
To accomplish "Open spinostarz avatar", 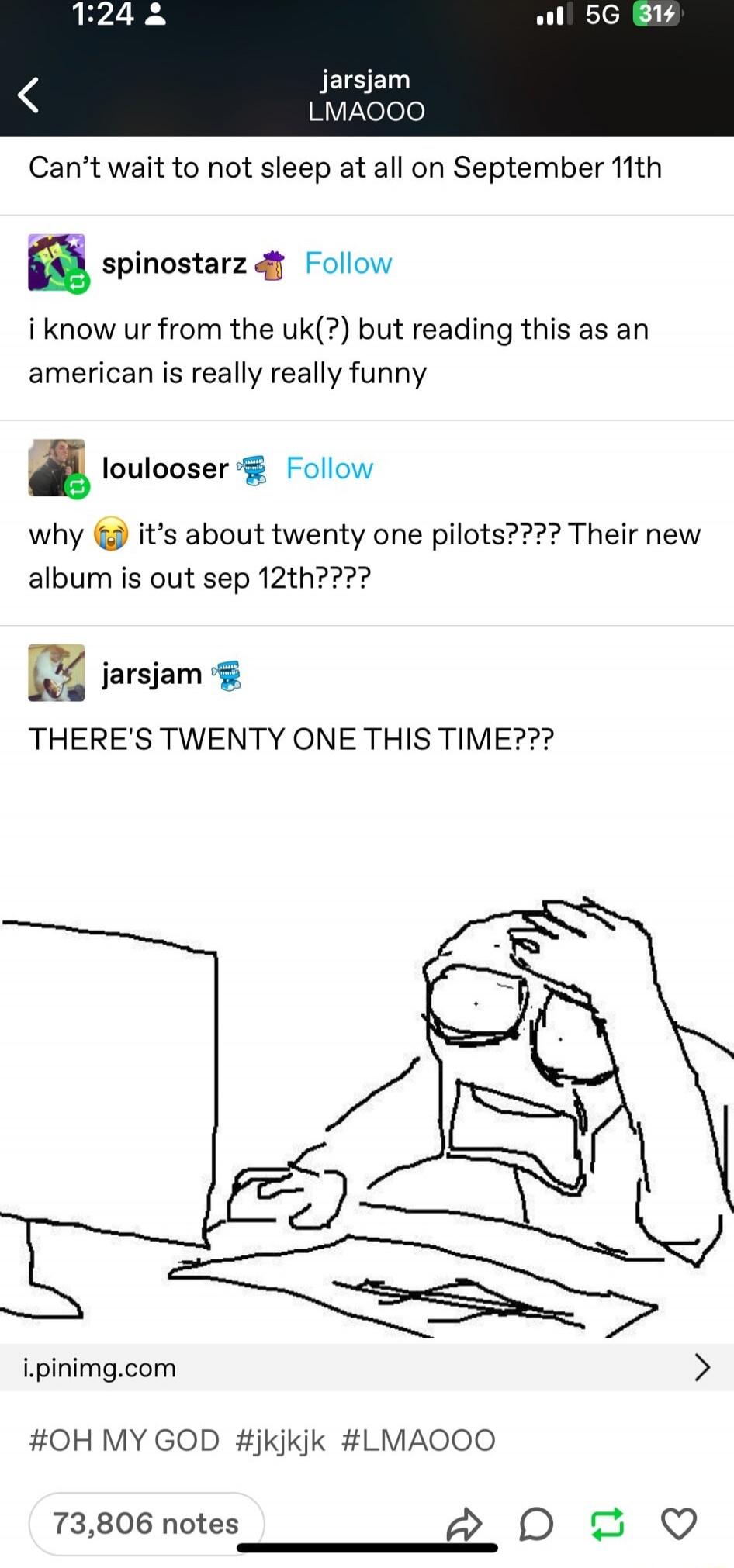I will 57,263.
